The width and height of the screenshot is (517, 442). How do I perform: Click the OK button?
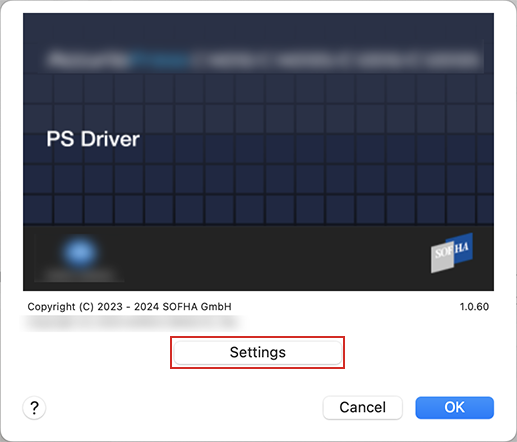pos(454,407)
